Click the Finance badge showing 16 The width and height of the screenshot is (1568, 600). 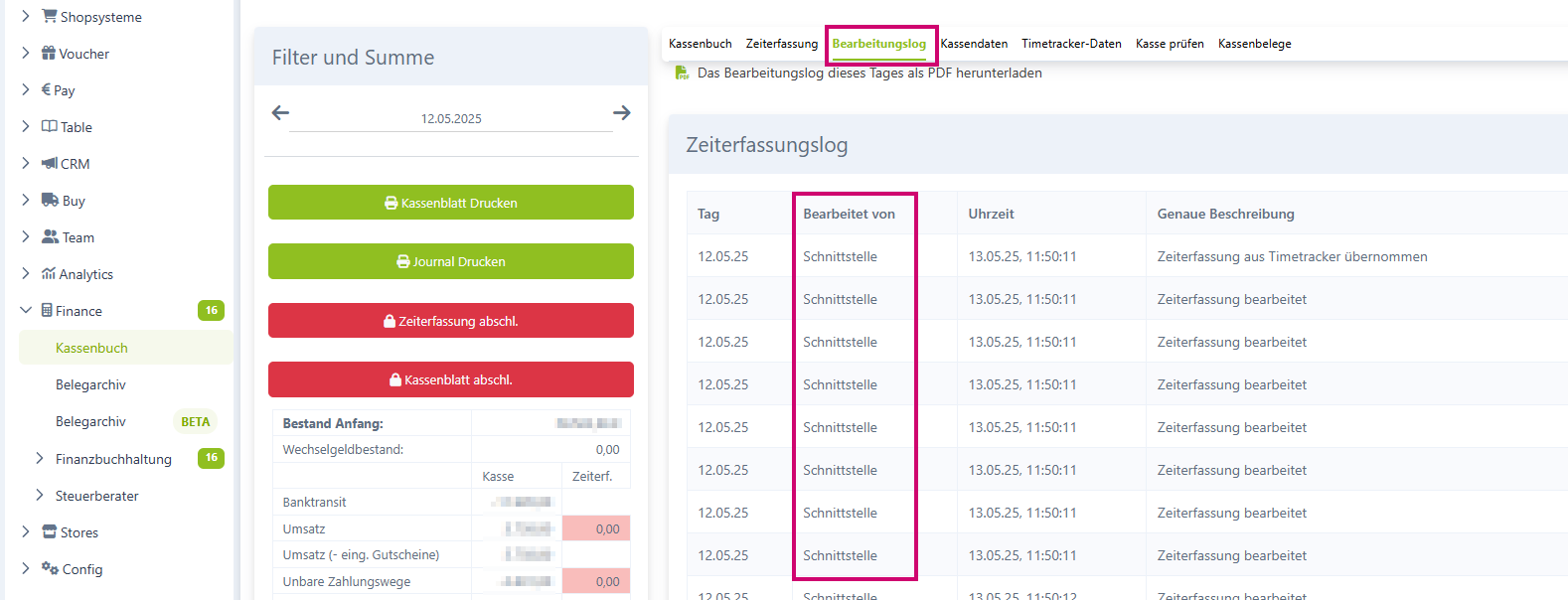(x=211, y=310)
